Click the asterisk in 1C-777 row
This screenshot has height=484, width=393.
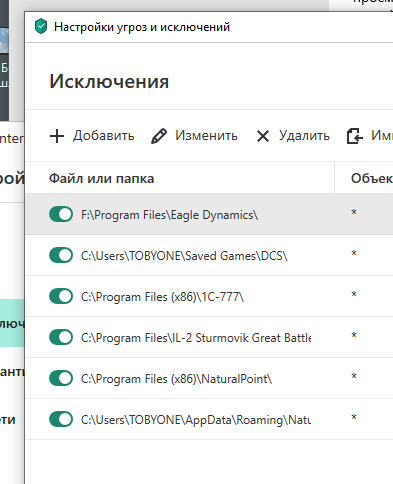click(354, 294)
